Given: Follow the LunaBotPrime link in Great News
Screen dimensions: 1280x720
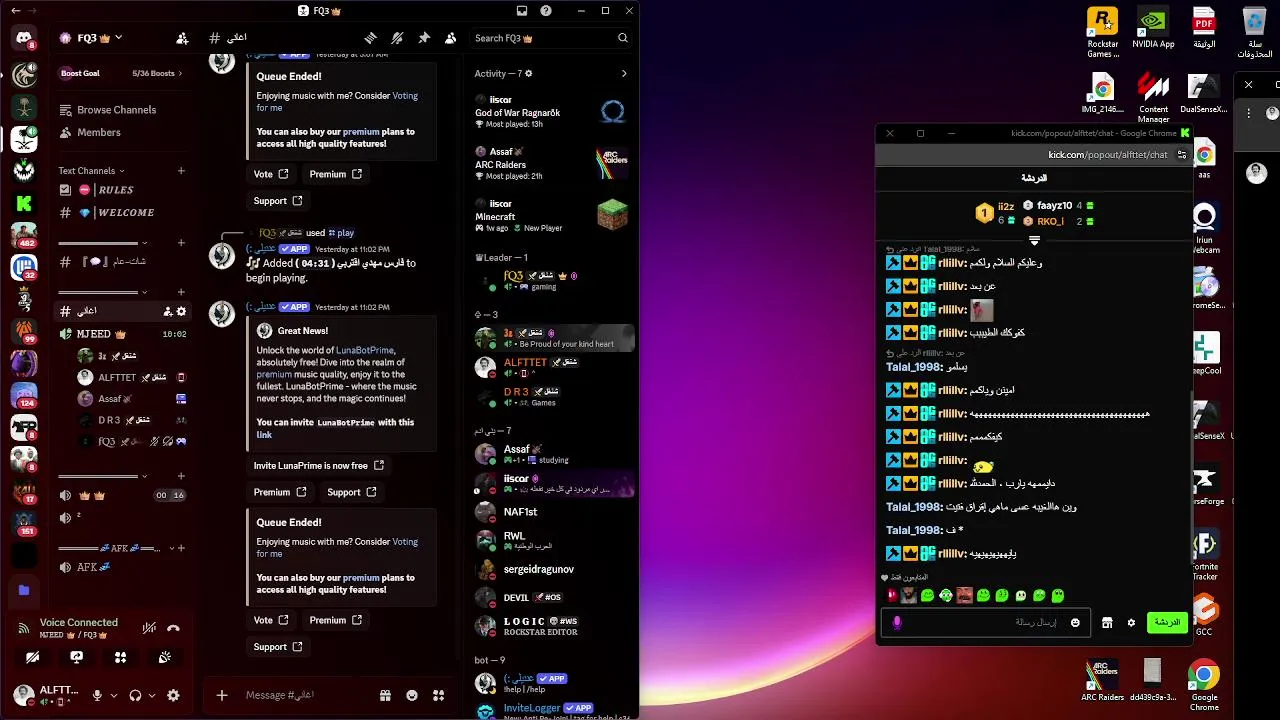Looking at the screenshot, I should (365, 350).
